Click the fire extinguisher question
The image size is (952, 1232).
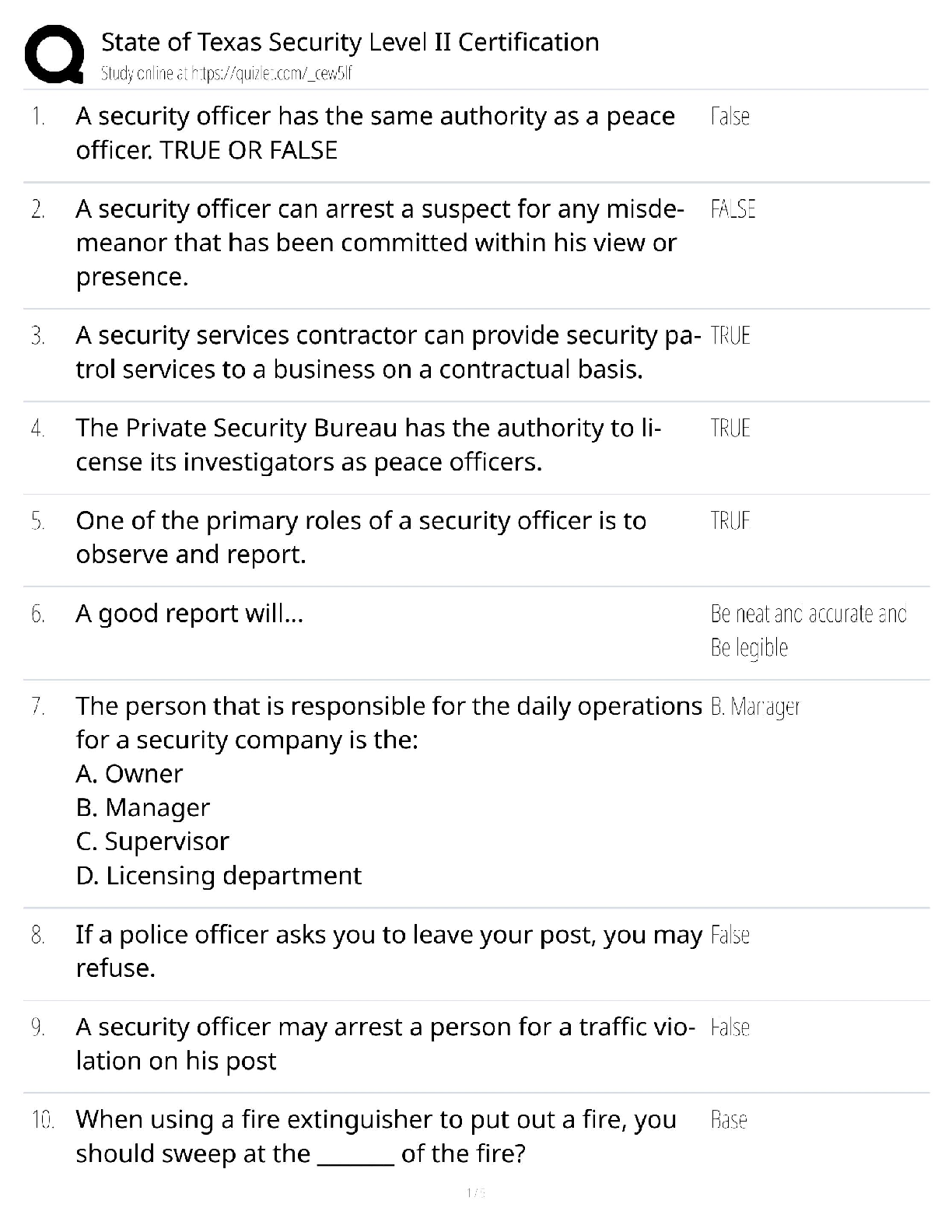(376, 1136)
